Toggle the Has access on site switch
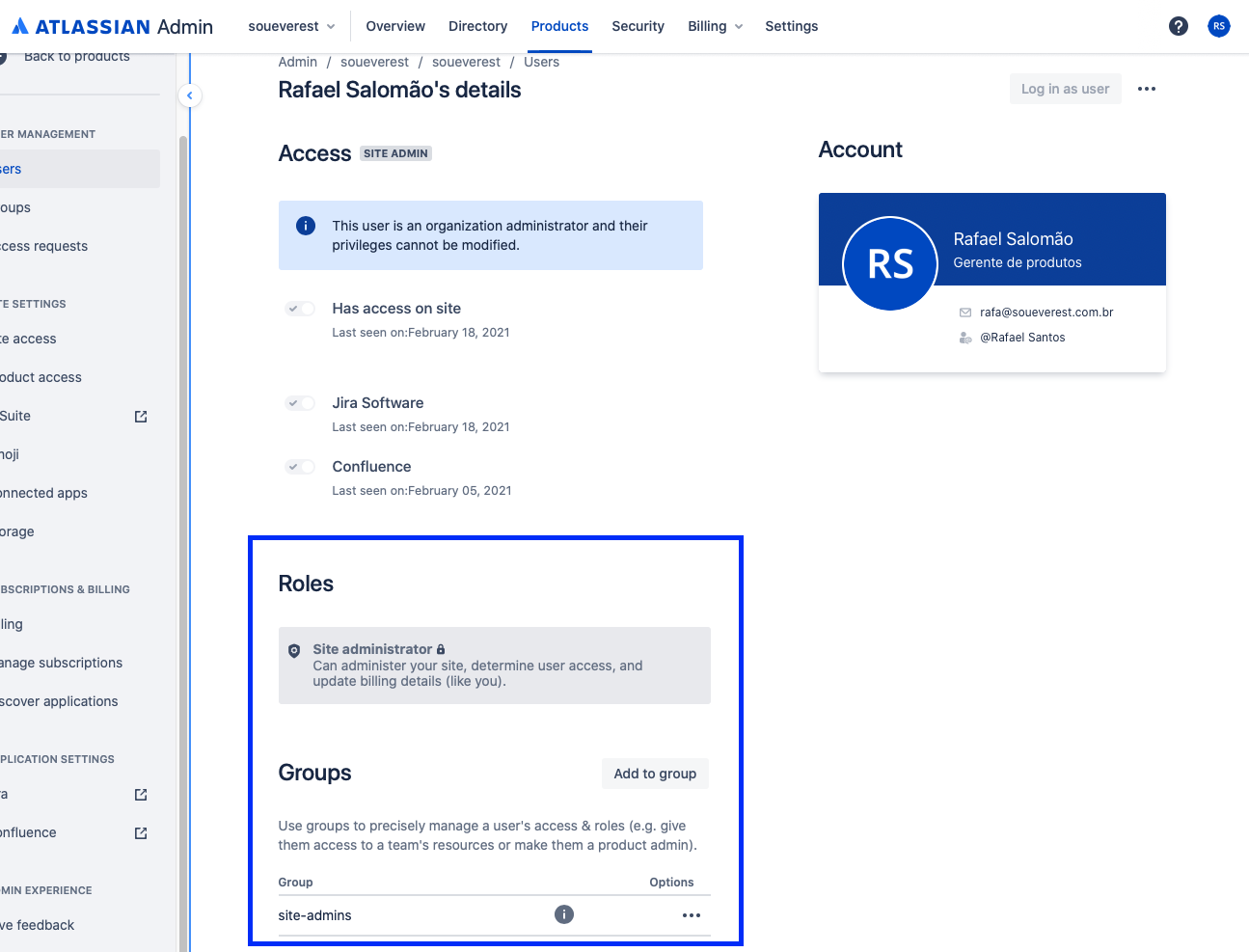 [300, 309]
